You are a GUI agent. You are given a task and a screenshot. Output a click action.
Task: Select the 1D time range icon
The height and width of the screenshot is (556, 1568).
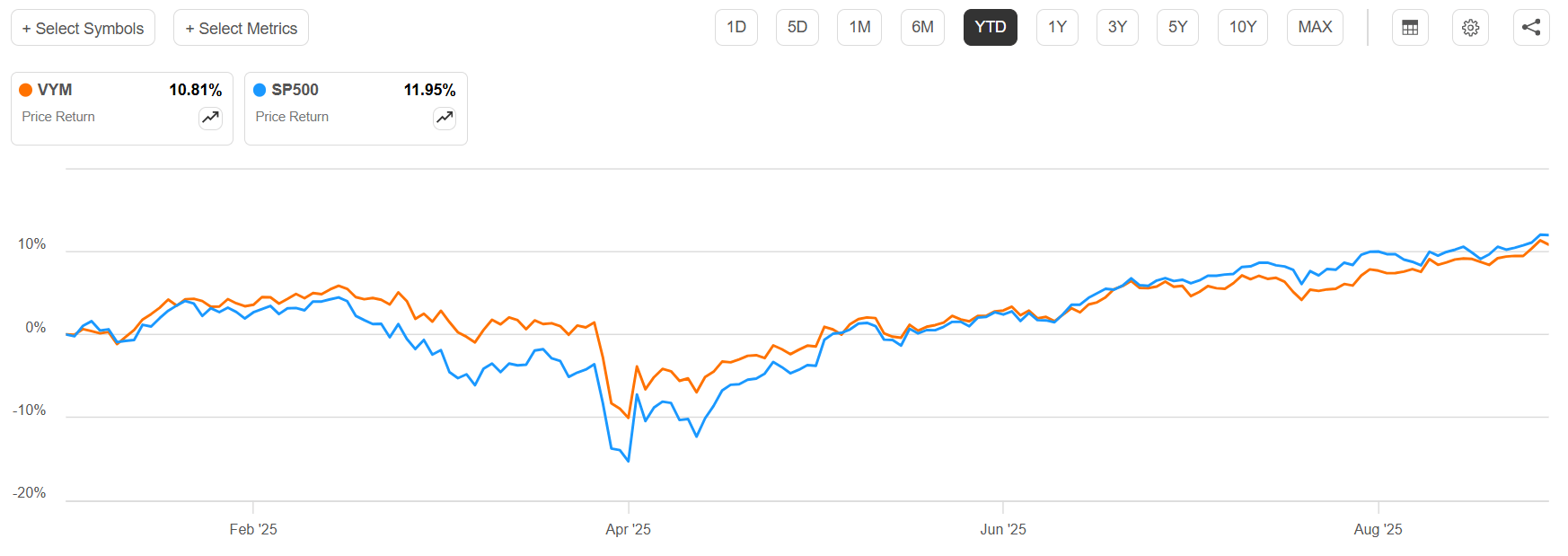click(736, 27)
